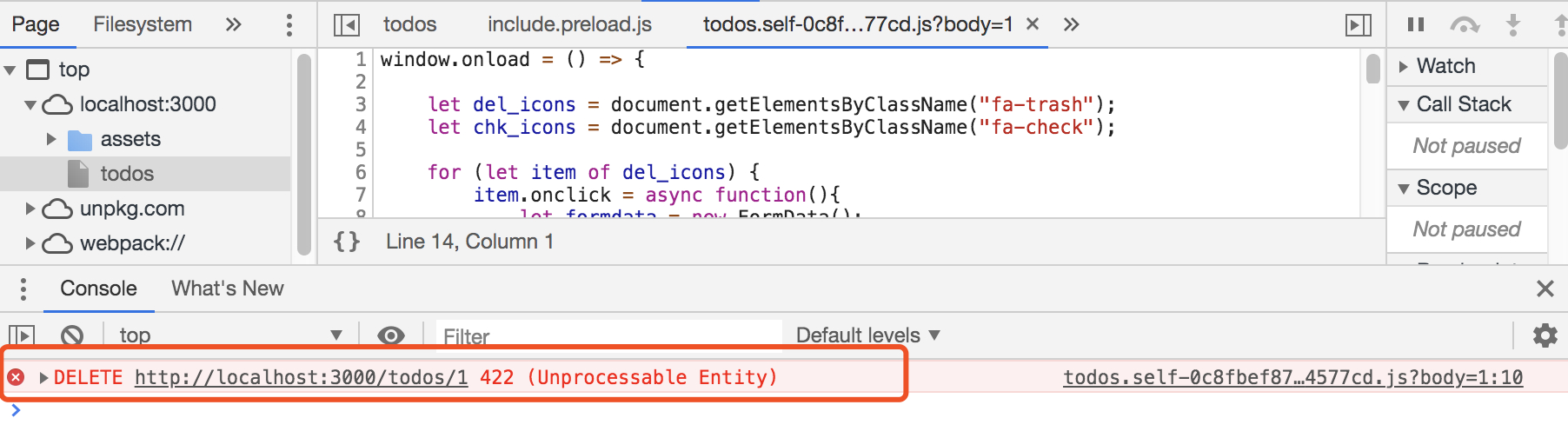Open the Default levels dropdown

coord(867,335)
